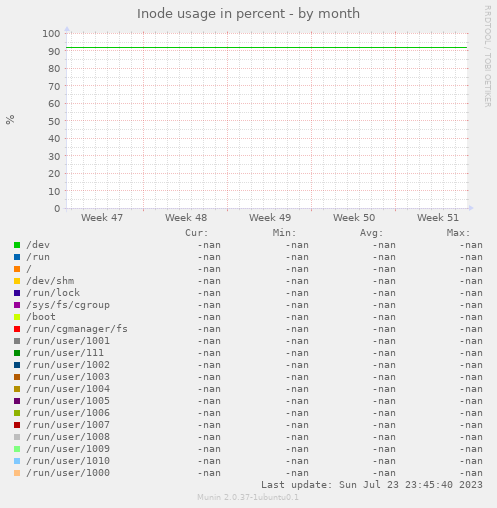Select the /dev legend label
Screen dimensions: 497x508
pos(38,245)
